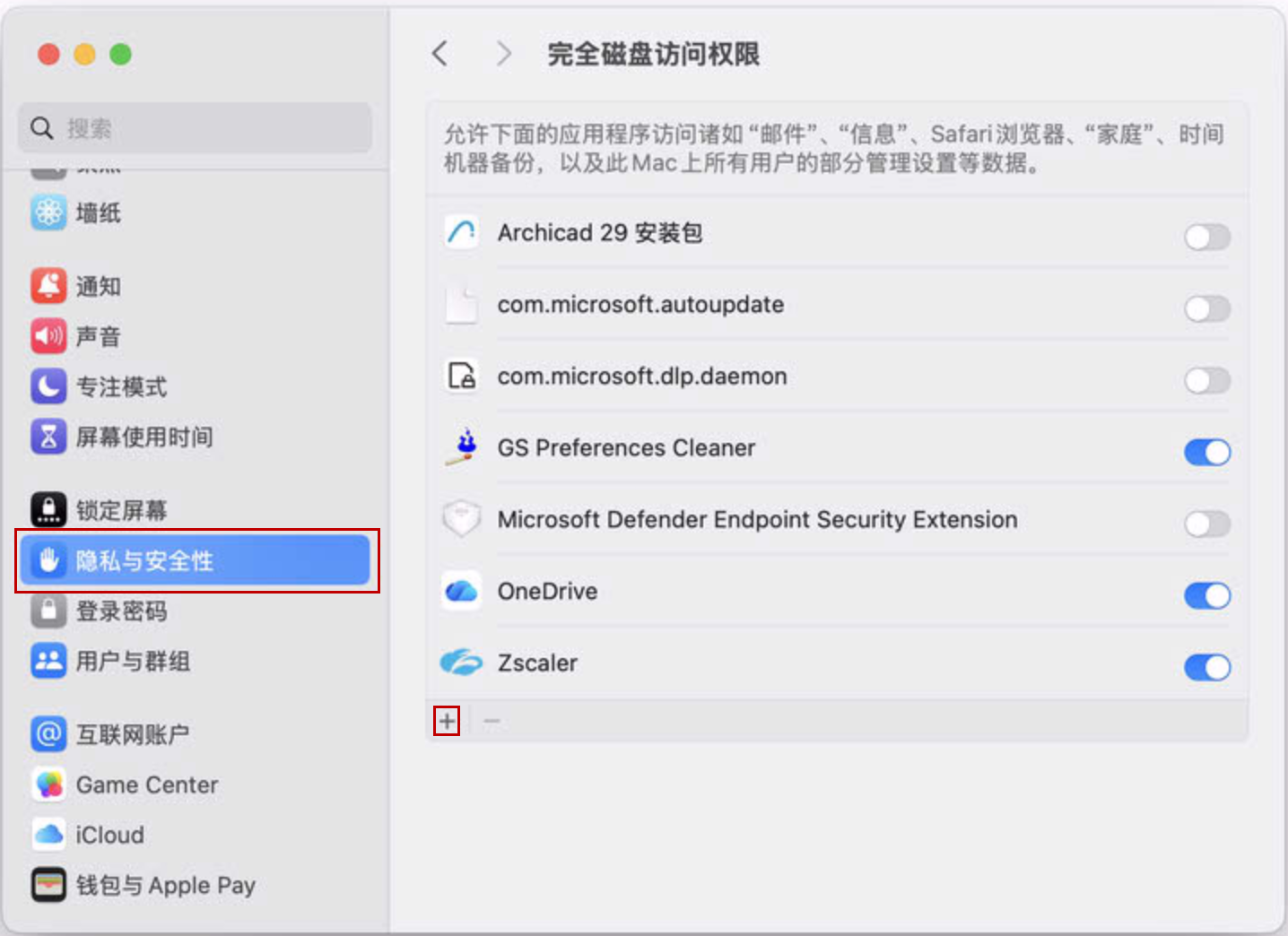Switch off Zscaler full disk access
The width and height of the screenshot is (1288, 936).
click(x=1207, y=667)
